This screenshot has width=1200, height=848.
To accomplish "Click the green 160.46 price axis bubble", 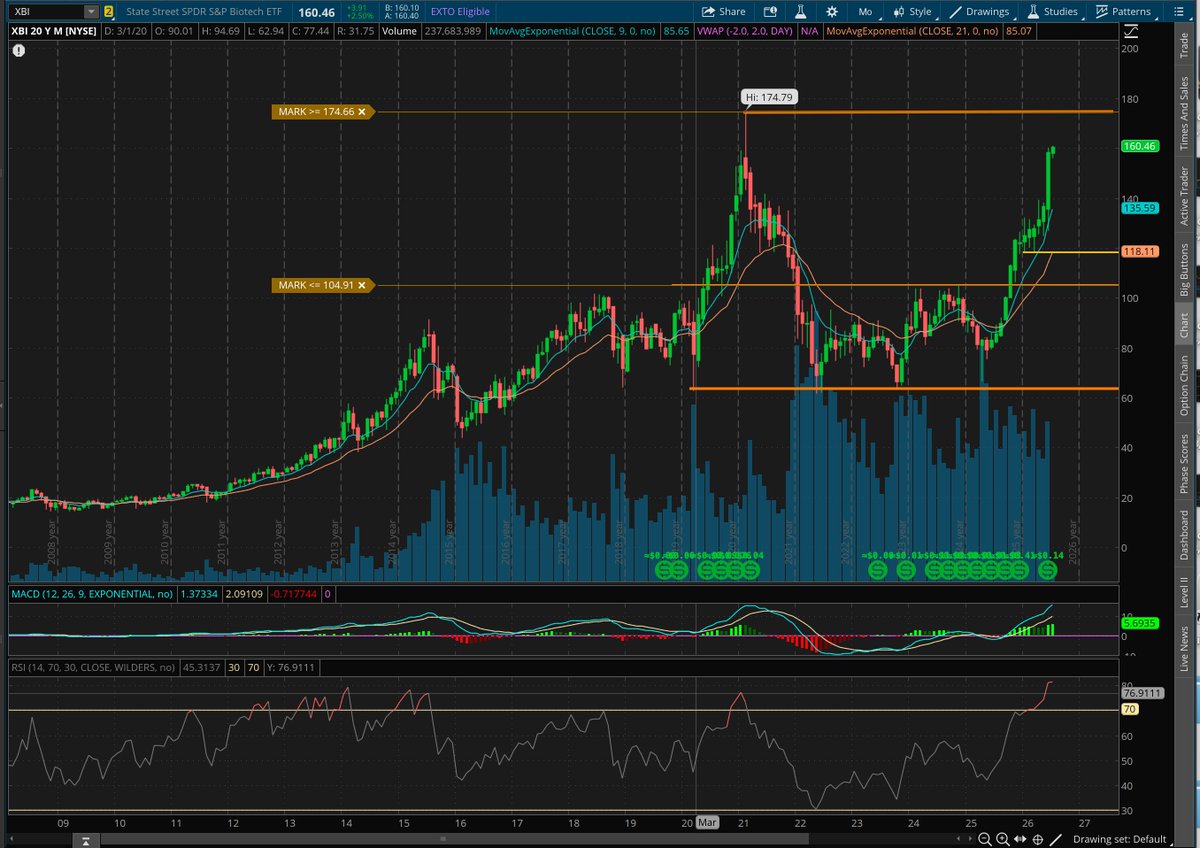I will pyautogui.click(x=1139, y=146).
